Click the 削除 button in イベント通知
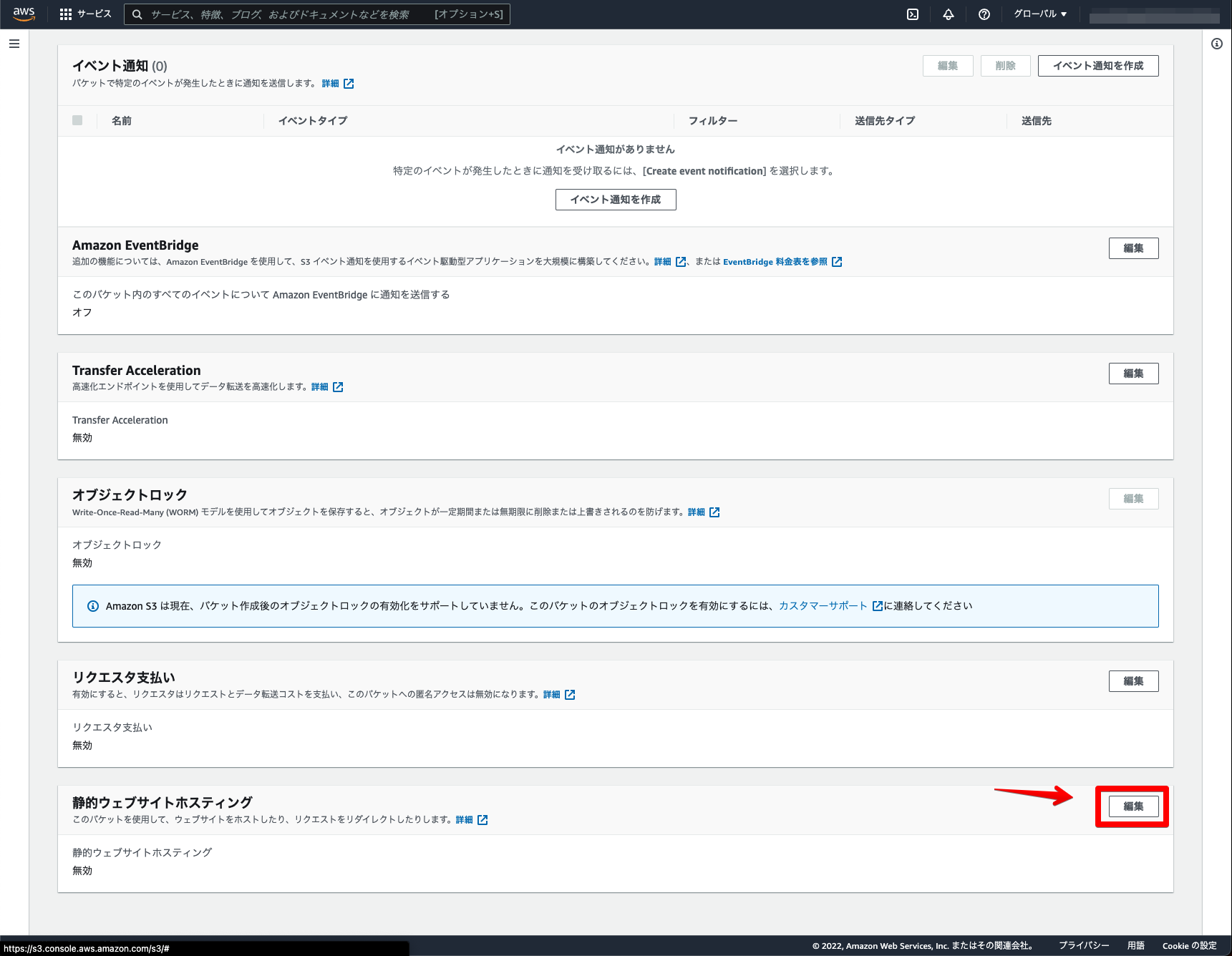The width and height of the screenshot is (1232, 956). [x=1005, y=66]
